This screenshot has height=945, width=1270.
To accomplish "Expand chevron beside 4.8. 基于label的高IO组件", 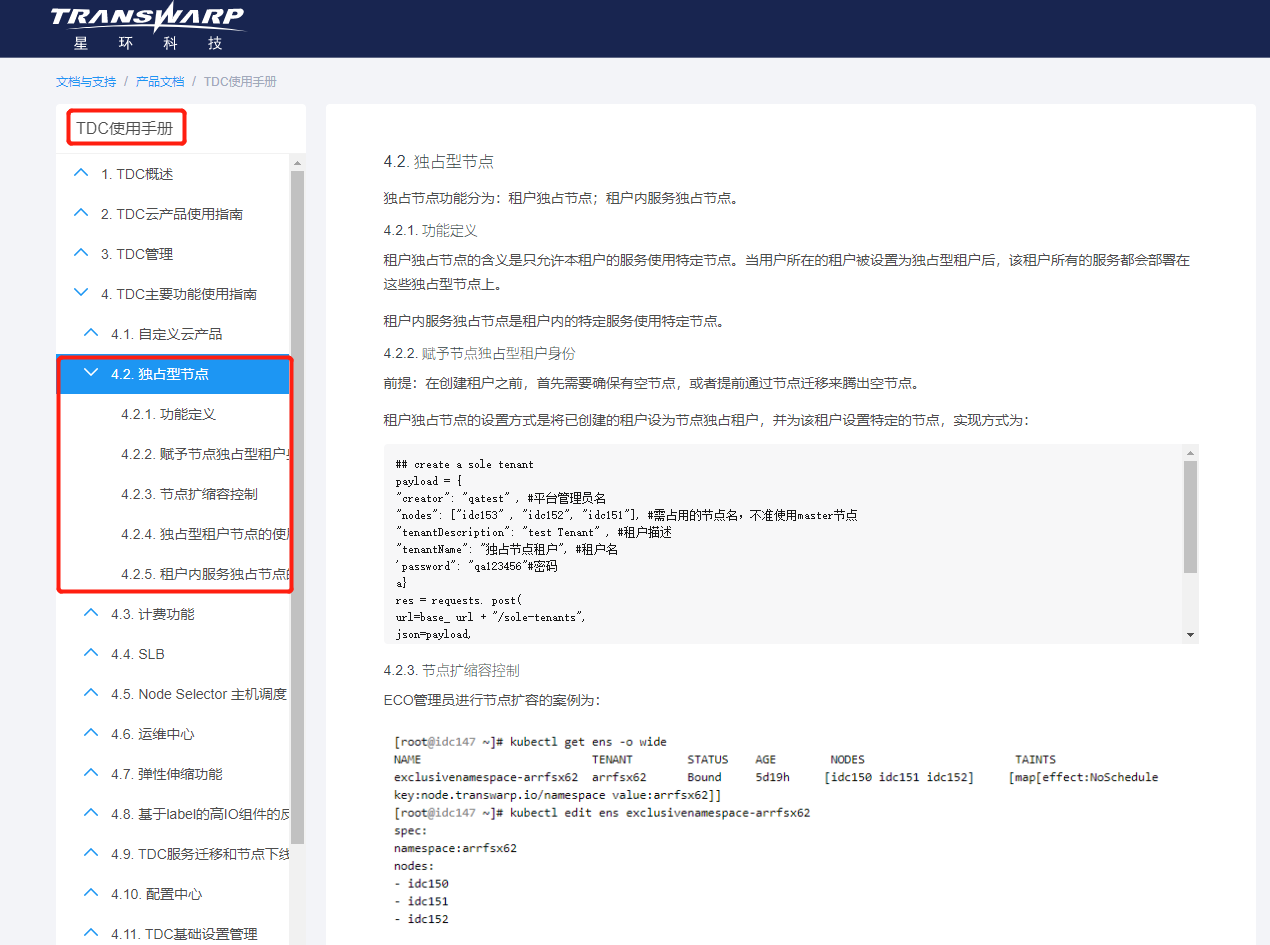I will pos(91,813).
